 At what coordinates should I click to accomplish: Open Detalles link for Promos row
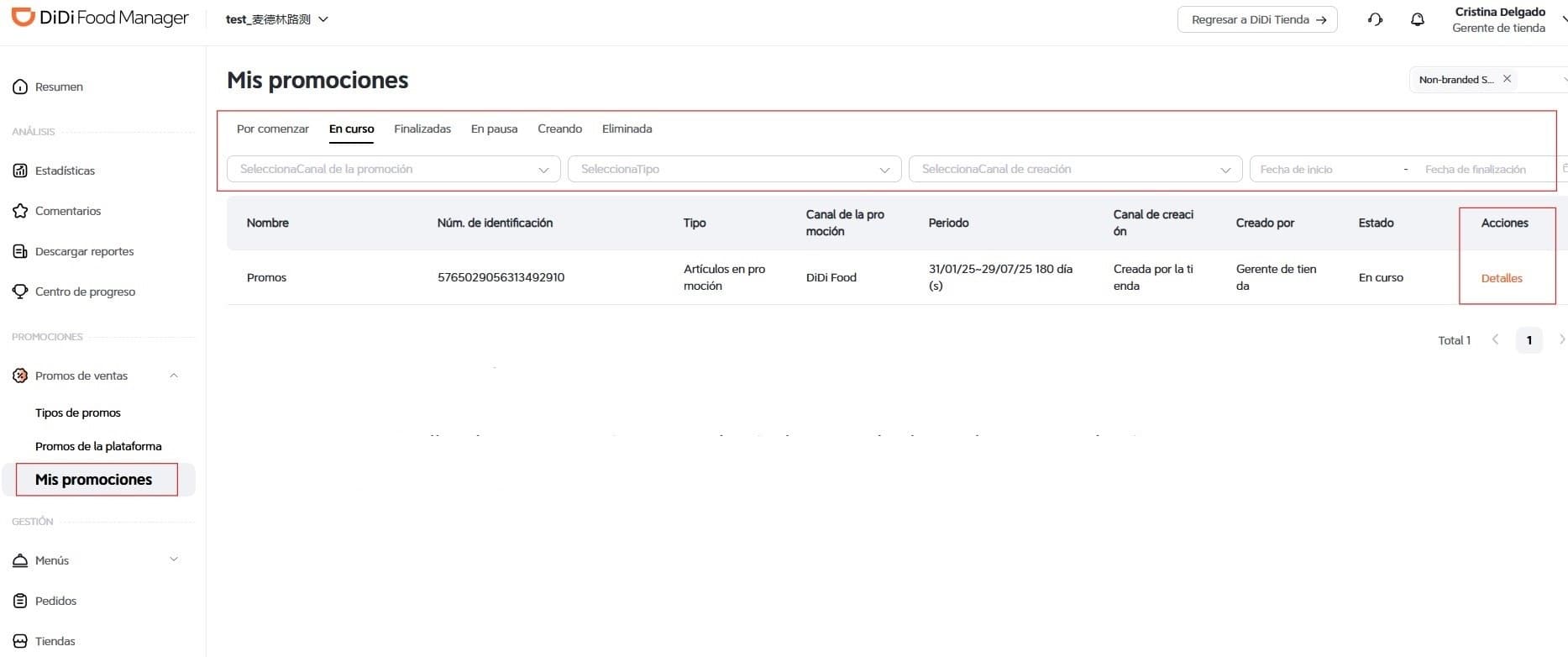coord(1501,278)
